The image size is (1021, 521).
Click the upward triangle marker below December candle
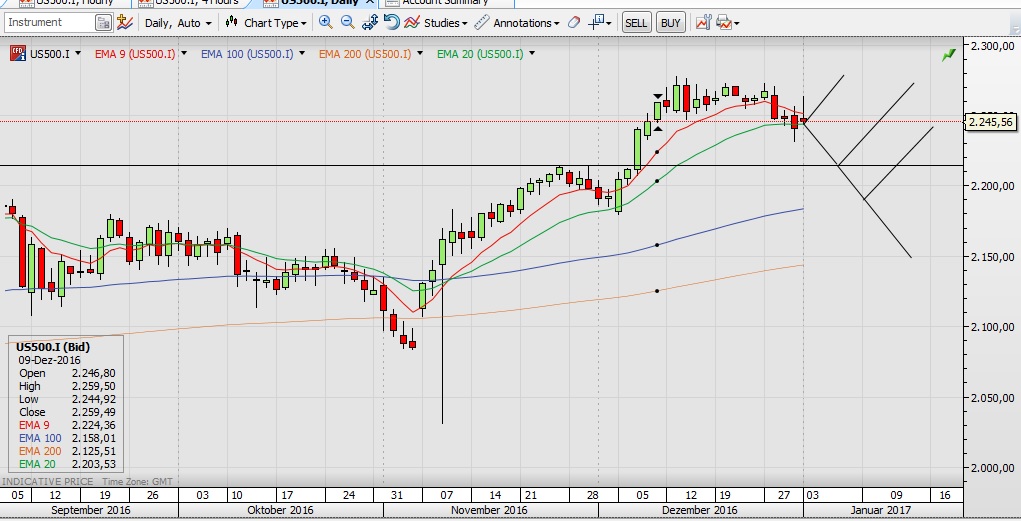click(x=658, y=129)
